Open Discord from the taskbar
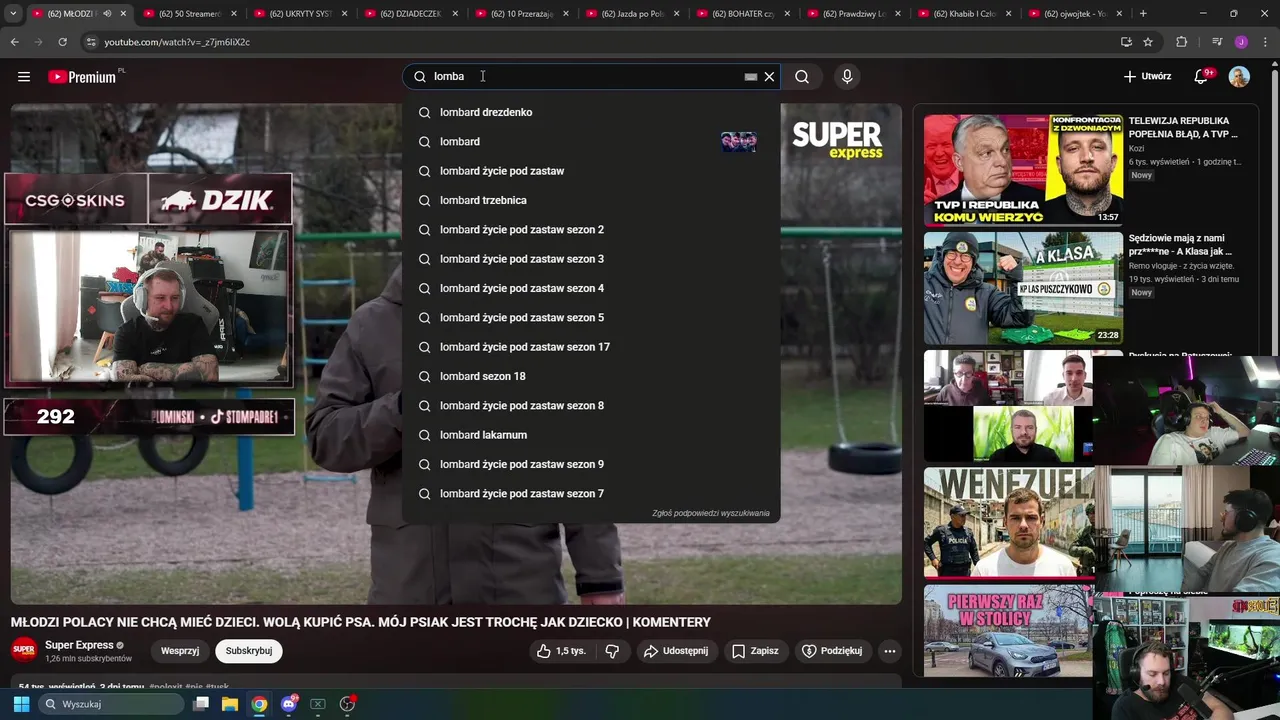Screen dimensions: 1280x720 point(289,704)
